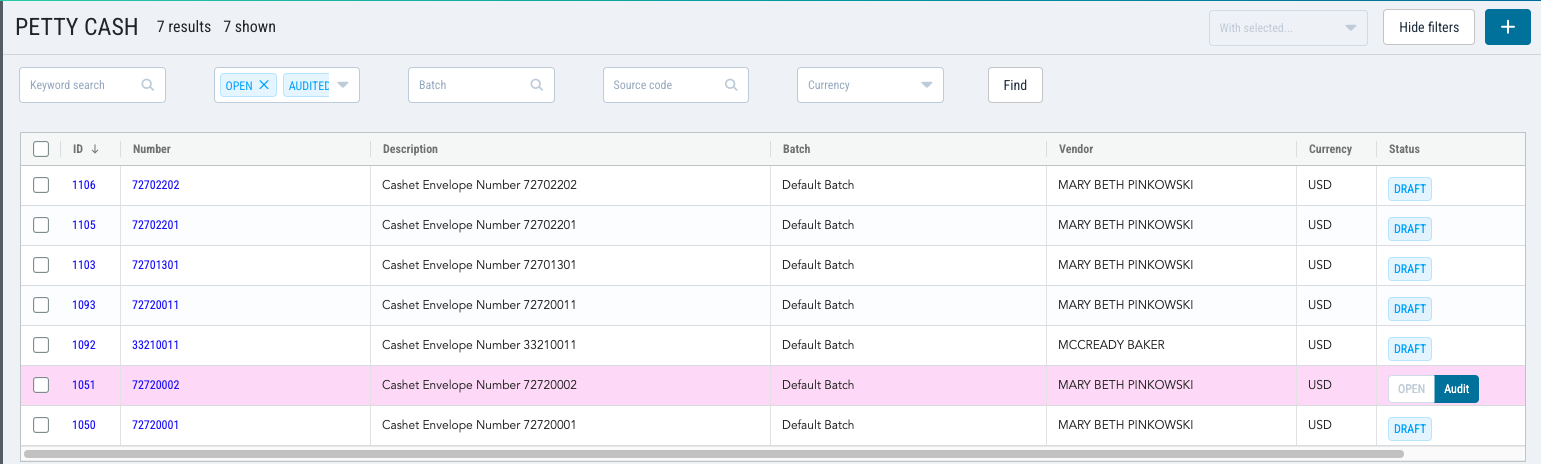Sort by the ID column arrow
The image size is (1541, 464).
click(95, 149)
